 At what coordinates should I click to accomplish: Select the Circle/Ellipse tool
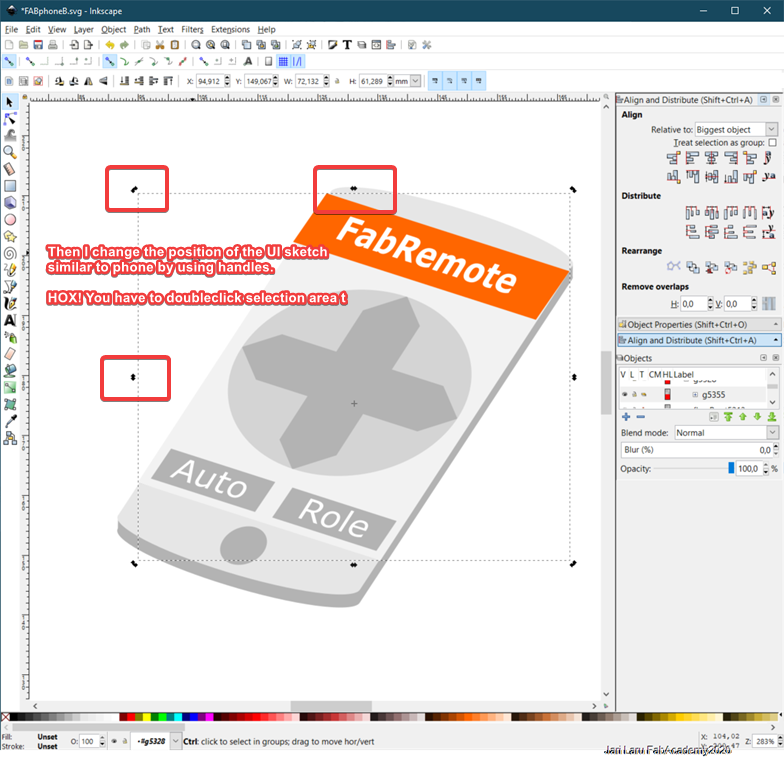tap(10, 220)
